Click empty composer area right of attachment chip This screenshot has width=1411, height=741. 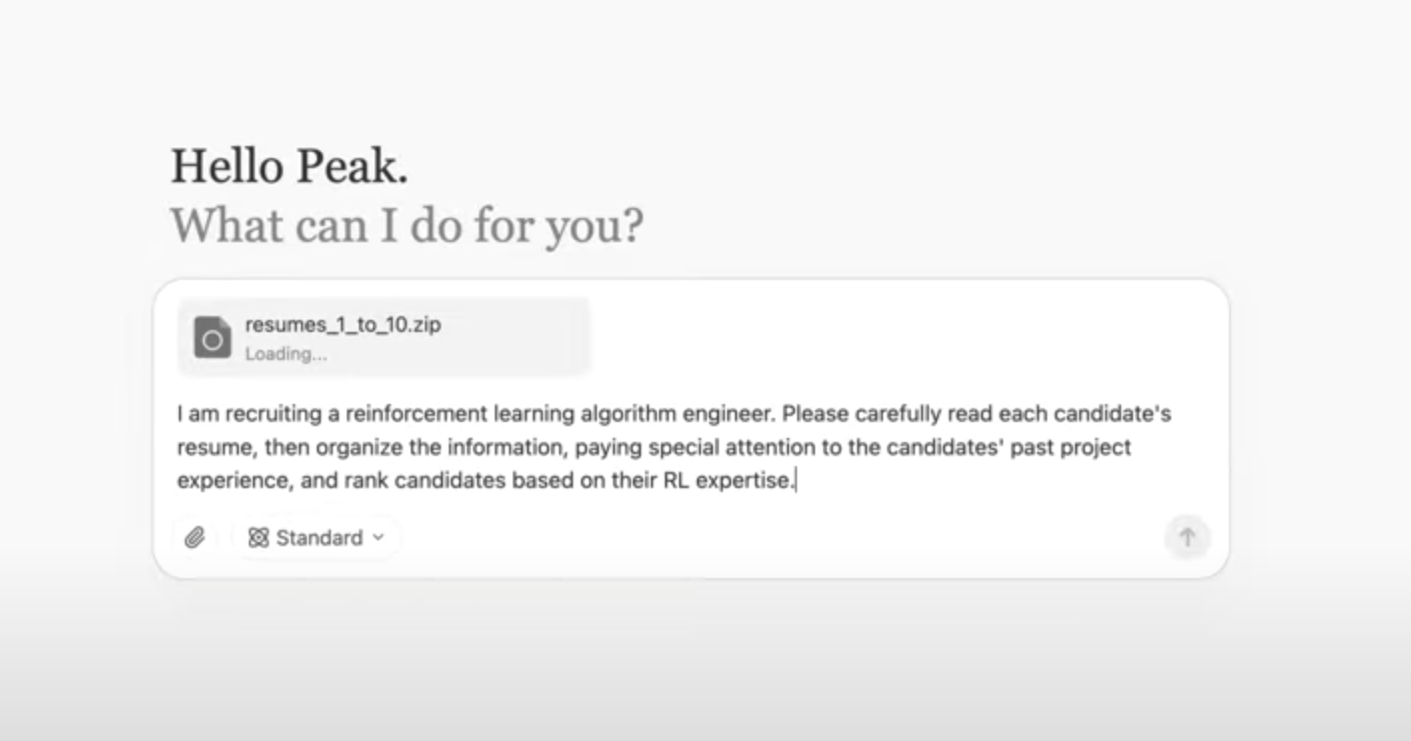click(x=900, y=337)
